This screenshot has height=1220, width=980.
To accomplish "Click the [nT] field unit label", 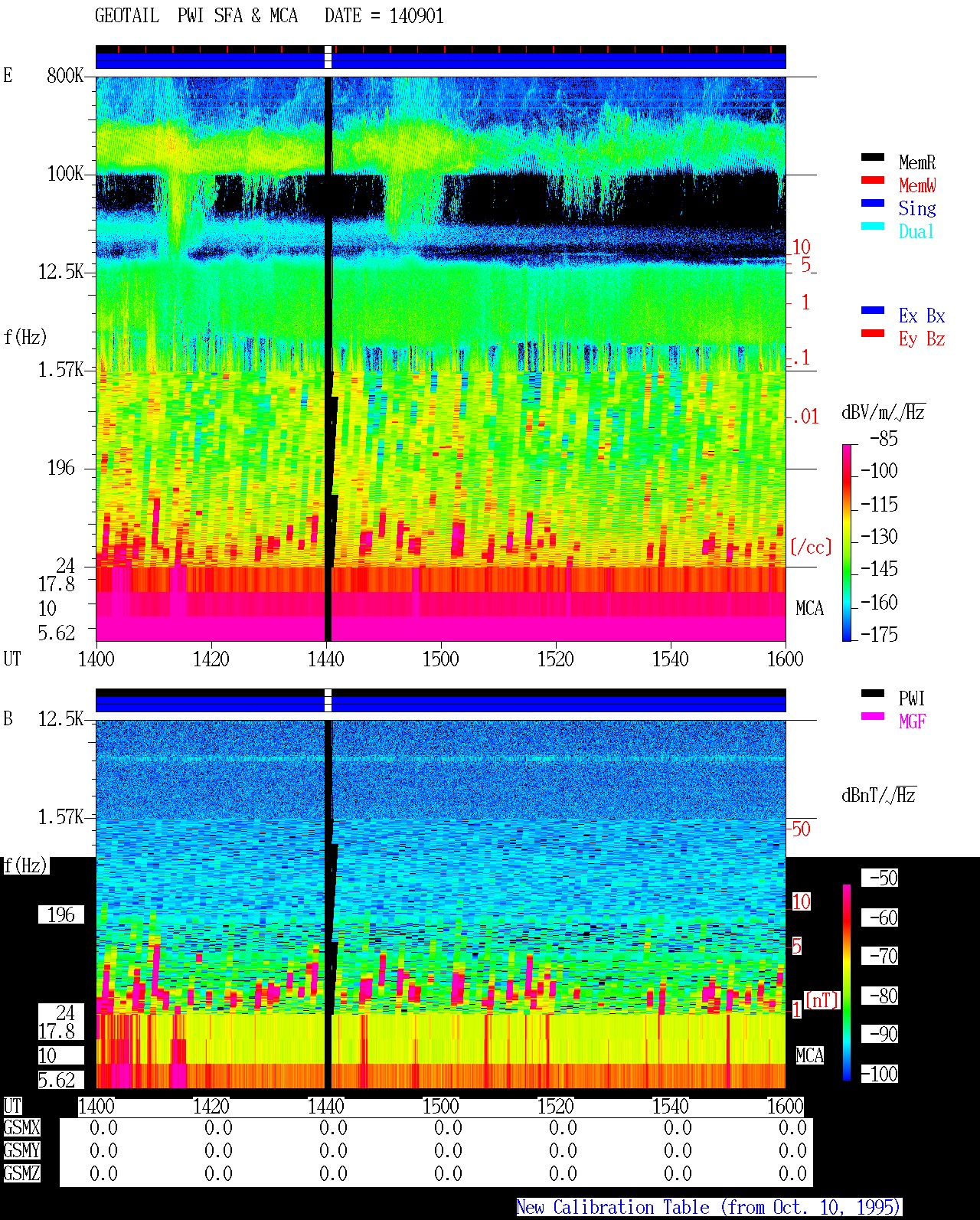I will pos(822,1000).
